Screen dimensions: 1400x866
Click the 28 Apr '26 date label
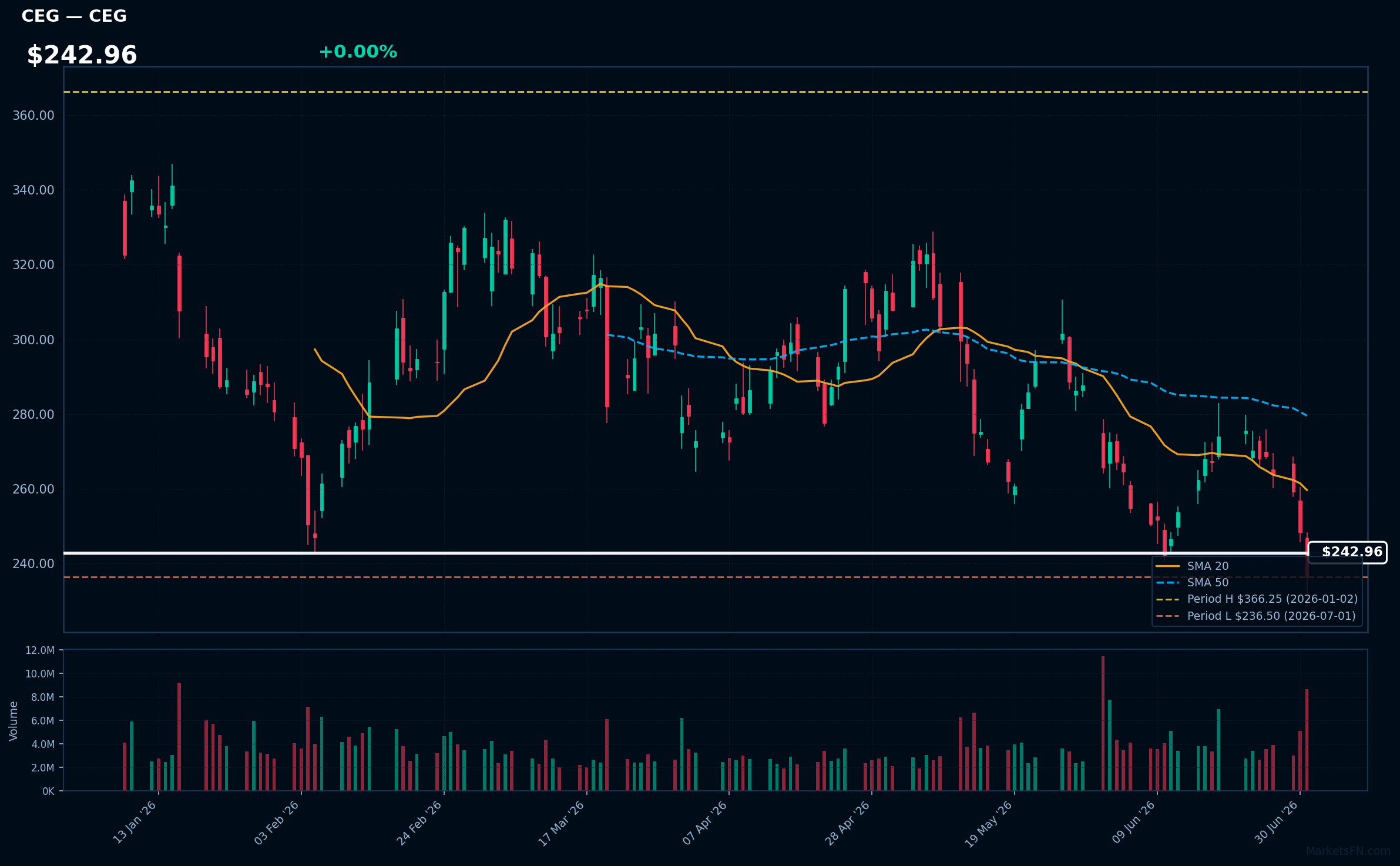[847, 823]
